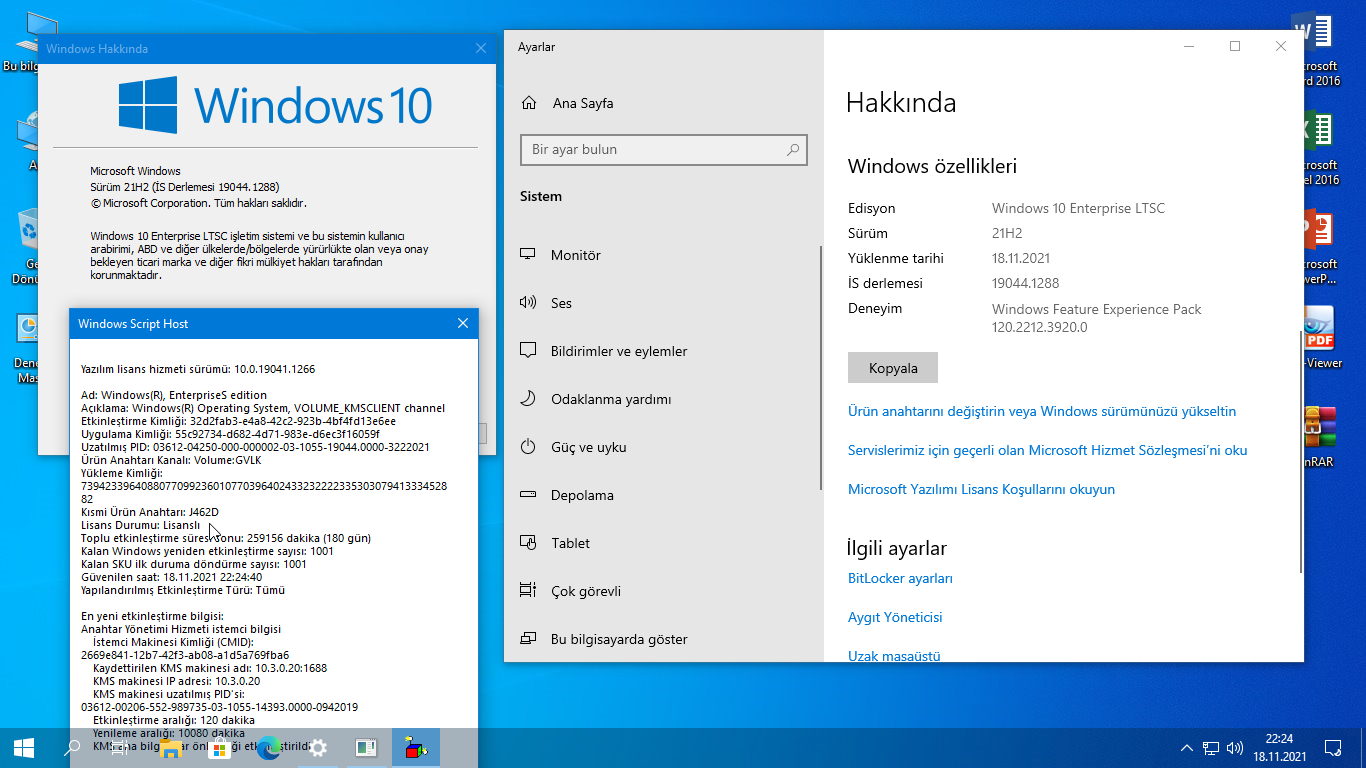Click inside 'Bir ayar bulun' search field
The height and width of the screenshot is (768, 1366).
[664, 150]
